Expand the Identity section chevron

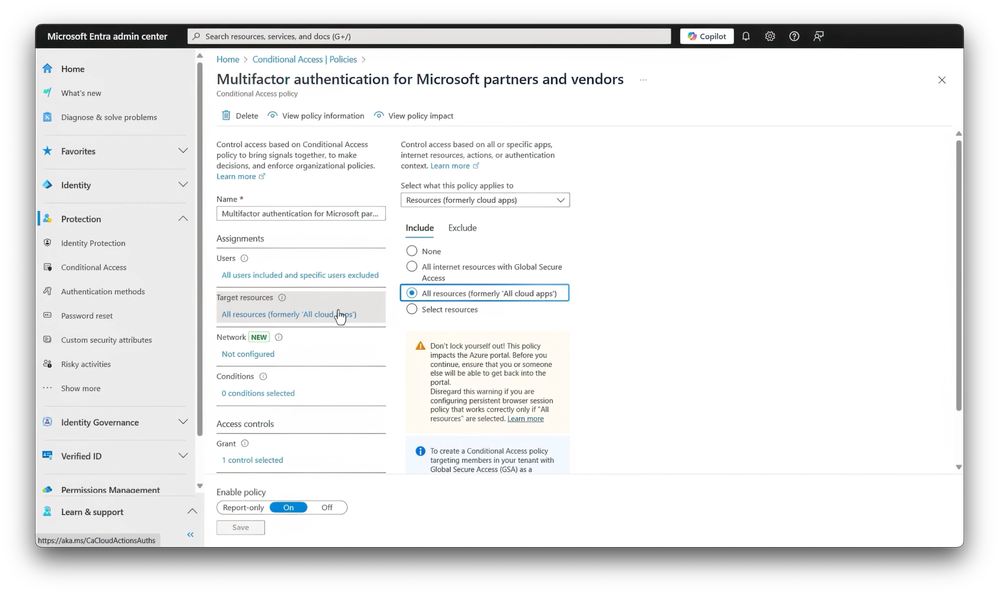point(183,185)
